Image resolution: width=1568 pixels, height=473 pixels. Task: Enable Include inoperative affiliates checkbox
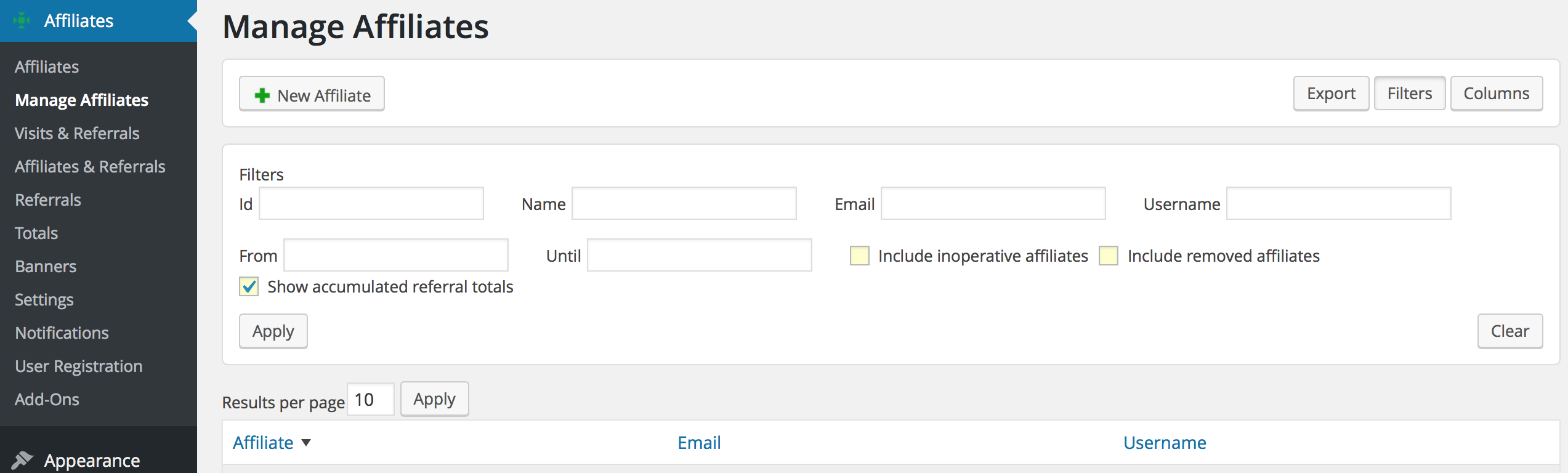[x=860, y=256]
